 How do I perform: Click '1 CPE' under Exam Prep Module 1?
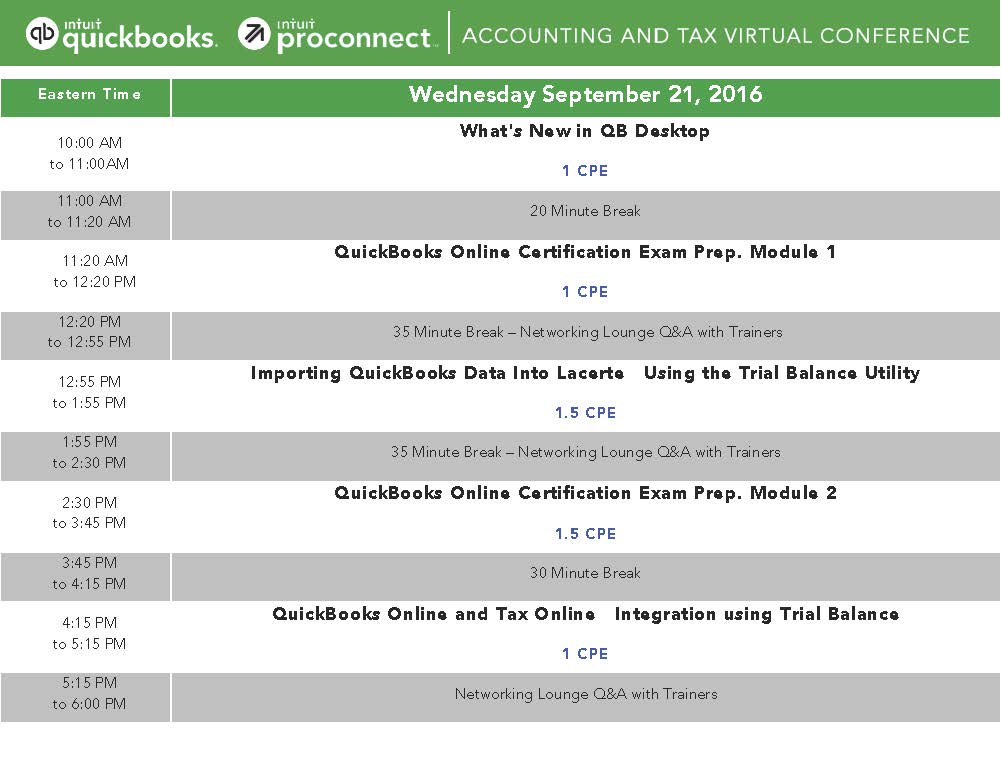(585, 291)
